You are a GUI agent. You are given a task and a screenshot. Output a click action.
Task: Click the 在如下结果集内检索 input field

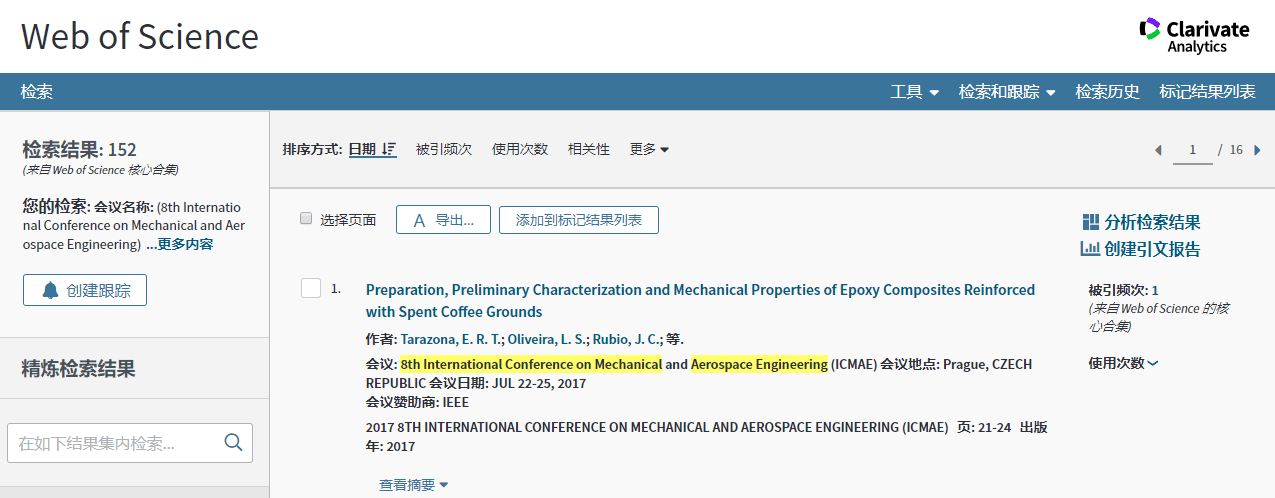(x=115, y=443)
